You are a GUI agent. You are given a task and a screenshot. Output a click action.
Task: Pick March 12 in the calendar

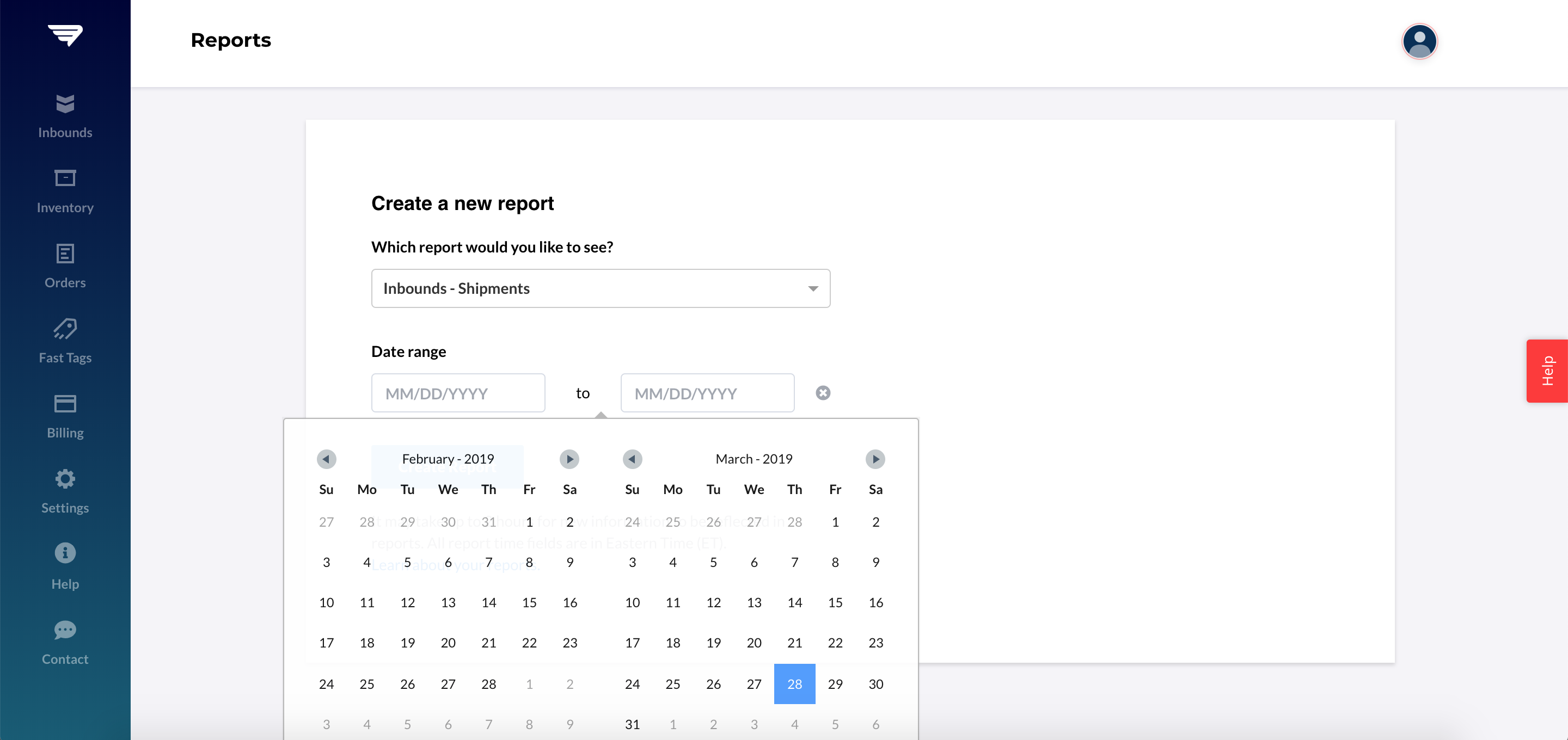713,602
